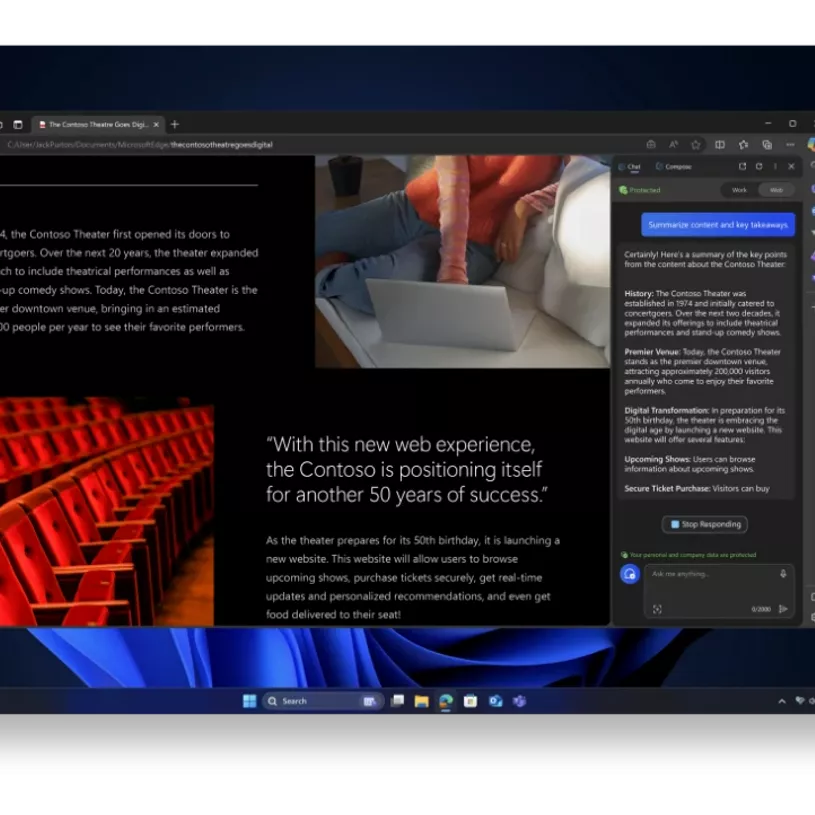Open Copilot chat in new window icon
Screen dimensions: 815x815
click(742, 166)
